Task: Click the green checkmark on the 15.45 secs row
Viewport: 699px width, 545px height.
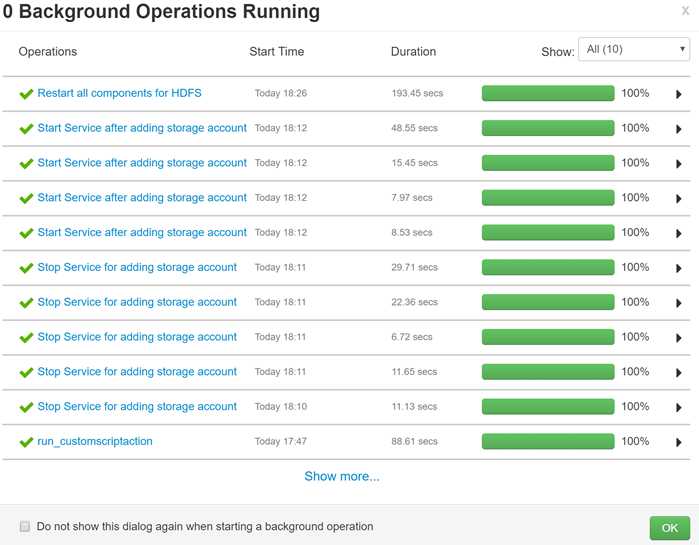Action: point(26,163)
